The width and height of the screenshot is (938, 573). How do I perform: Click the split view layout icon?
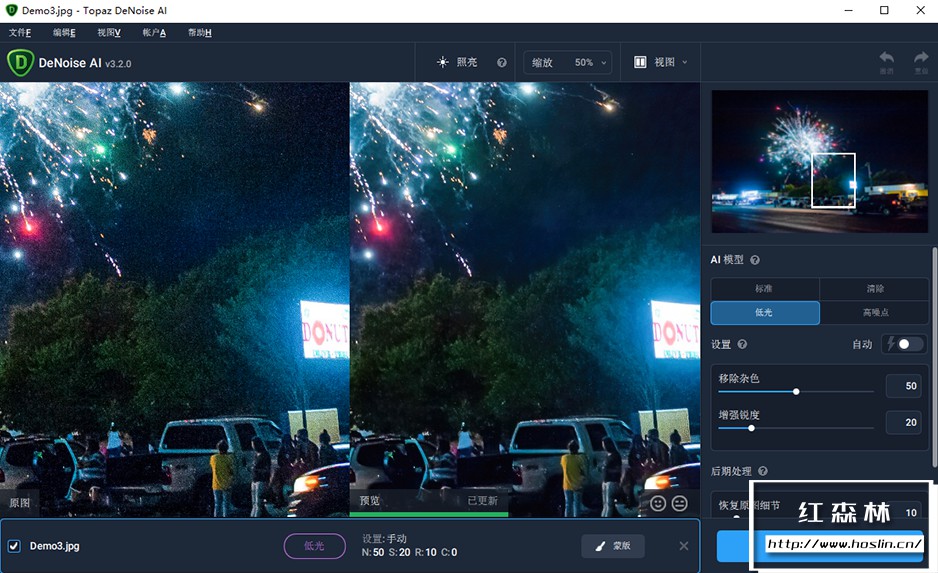coord(640,62)
